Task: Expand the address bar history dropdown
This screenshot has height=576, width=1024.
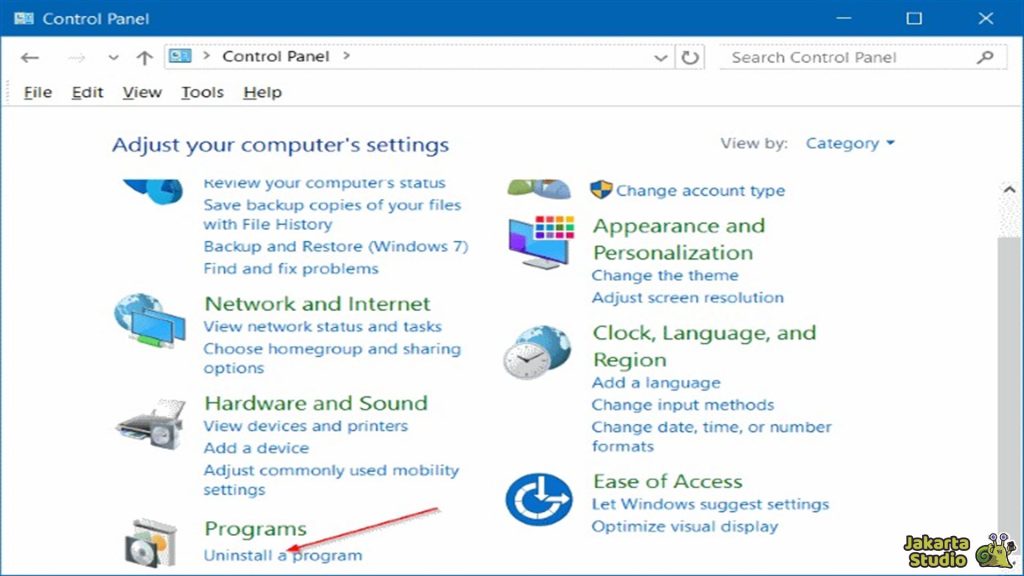Action: [x=660, y=58]
